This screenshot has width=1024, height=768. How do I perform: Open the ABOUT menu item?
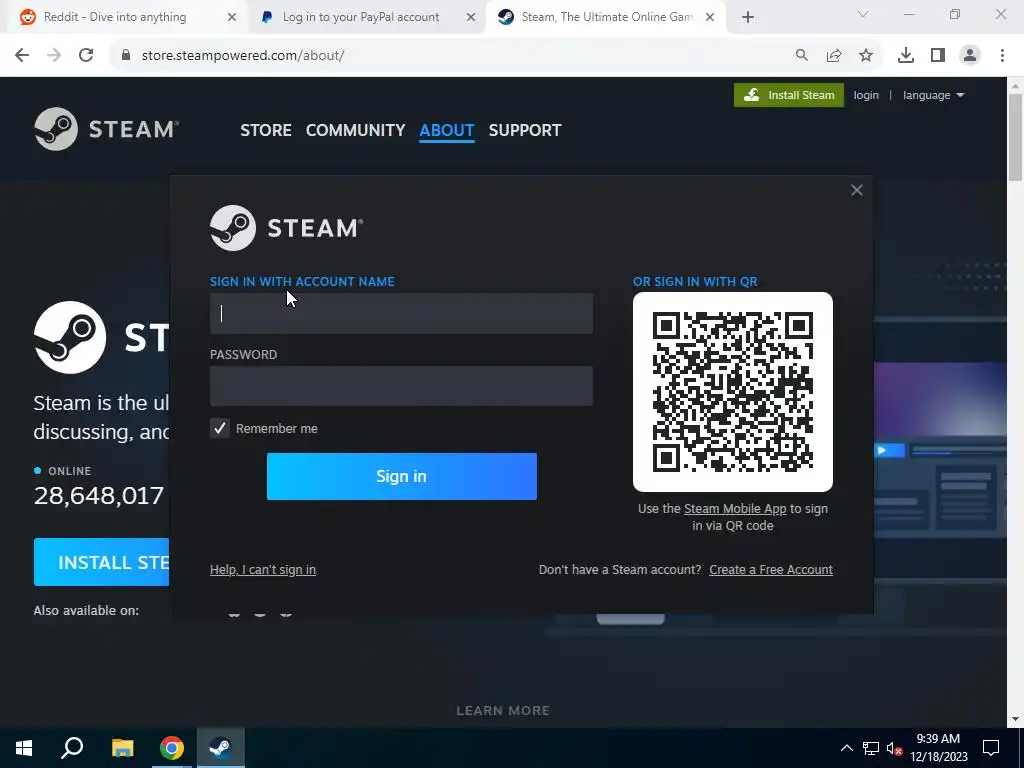[447, 130]
